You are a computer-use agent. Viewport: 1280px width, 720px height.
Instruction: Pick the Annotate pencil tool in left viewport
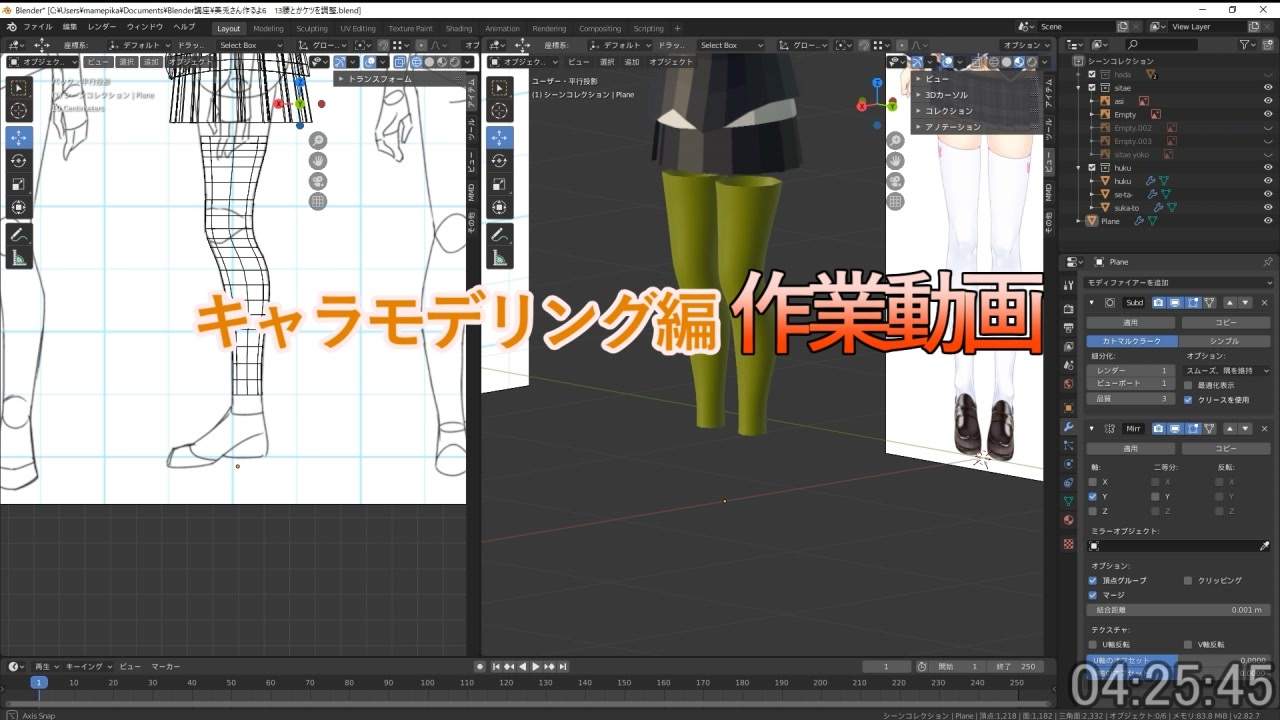tap(19, 235)
